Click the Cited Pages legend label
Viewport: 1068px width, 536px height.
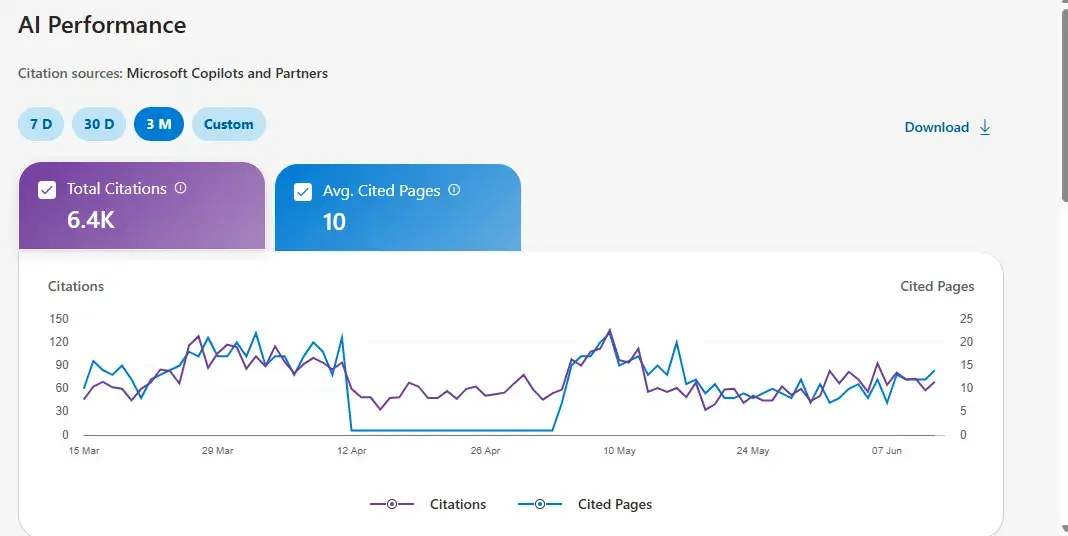[615, 505]
